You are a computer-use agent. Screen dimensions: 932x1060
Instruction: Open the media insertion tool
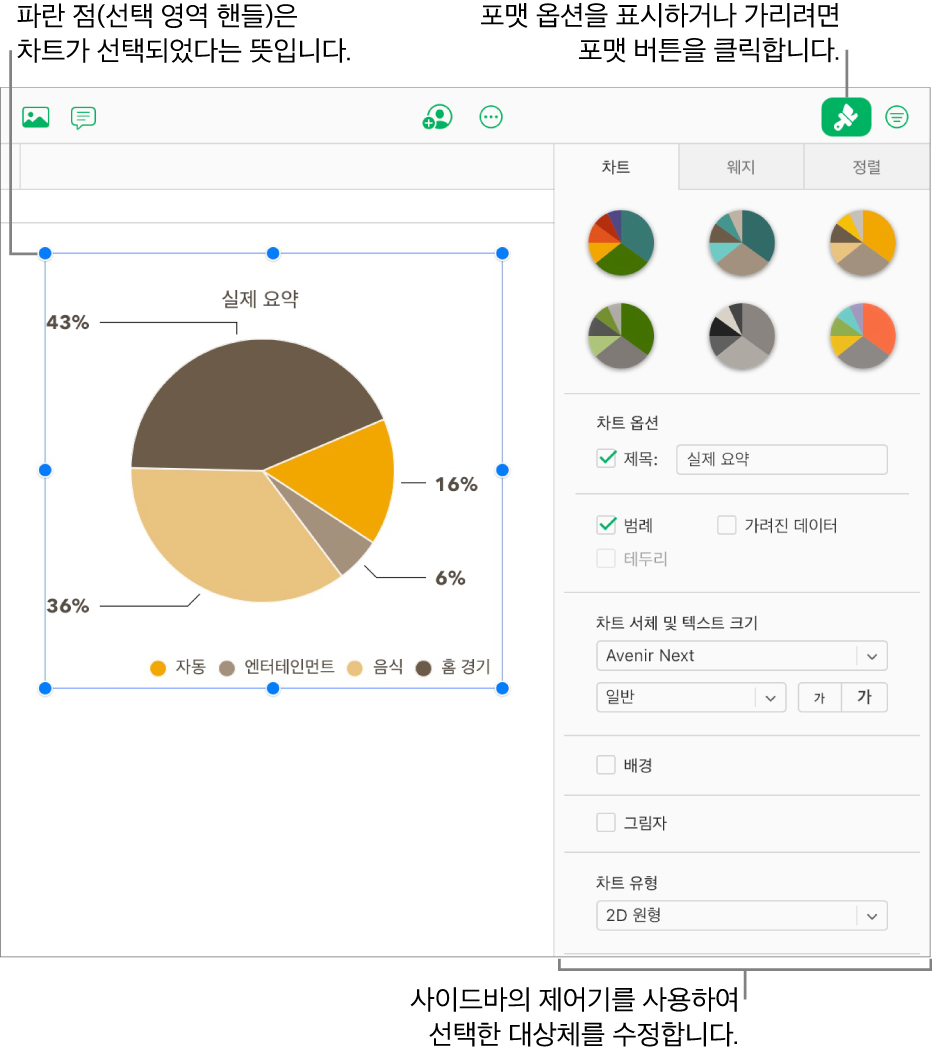coord(35,117)
